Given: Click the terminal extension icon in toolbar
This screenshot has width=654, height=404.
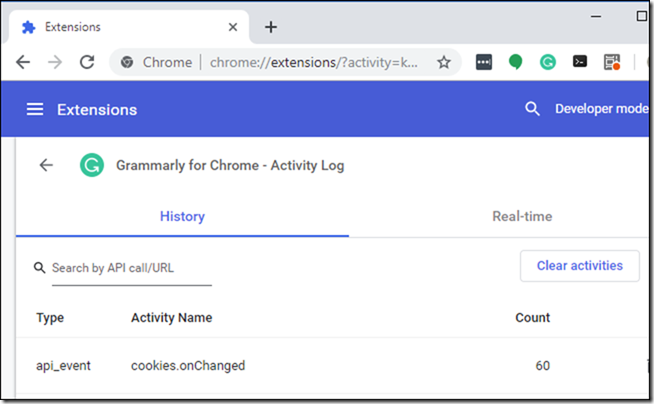Looking at the screenshot, I should click(x=580, y=62).
